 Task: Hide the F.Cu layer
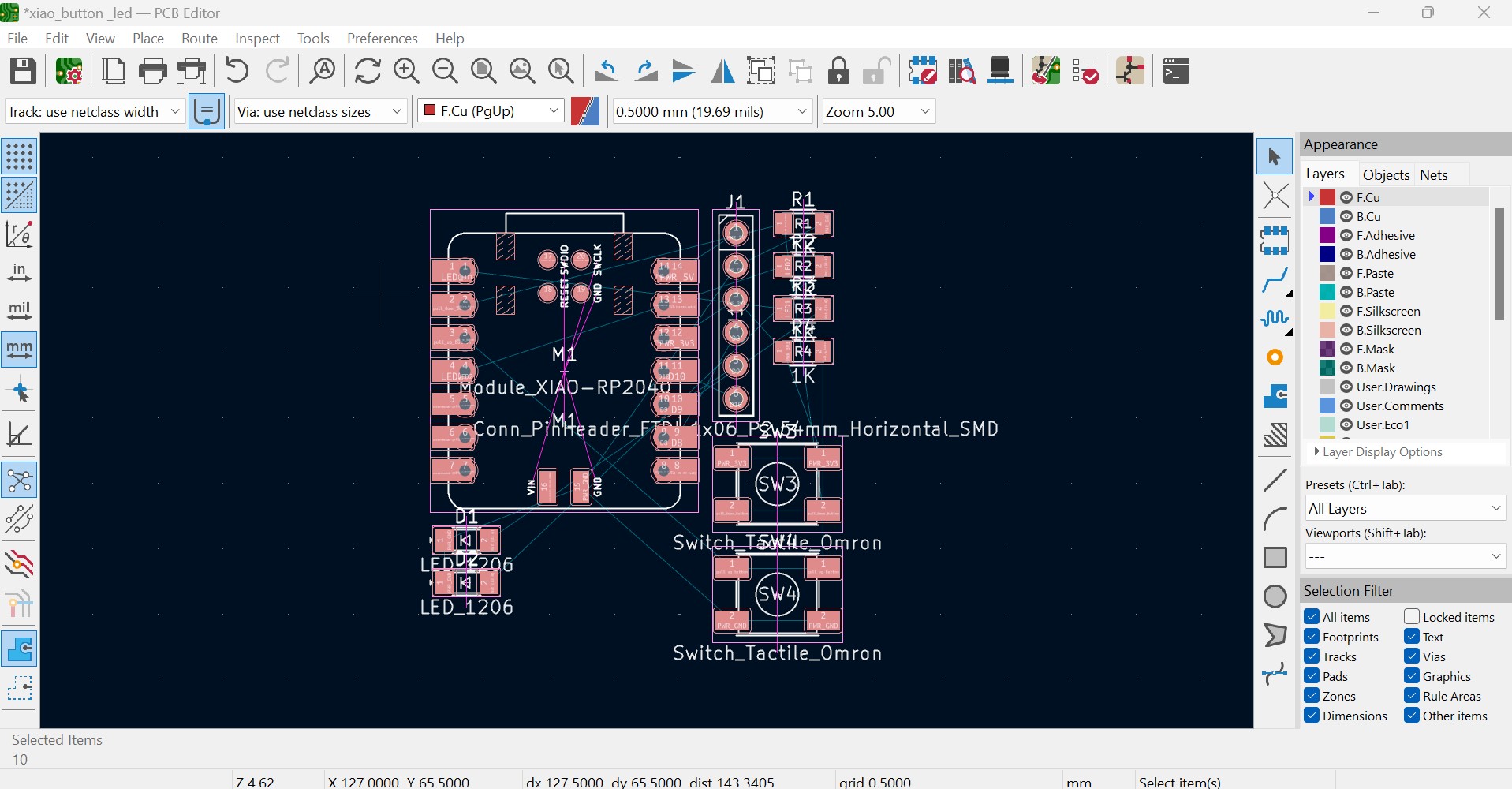(x=1346, y=197)
